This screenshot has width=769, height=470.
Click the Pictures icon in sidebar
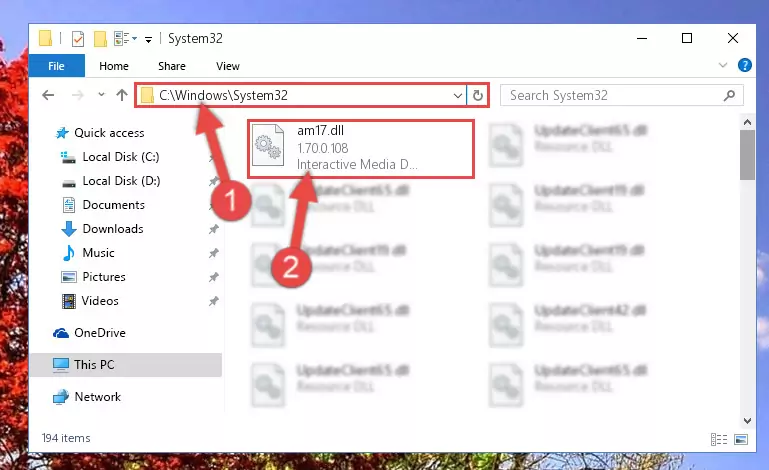click(x=69, y=277)
